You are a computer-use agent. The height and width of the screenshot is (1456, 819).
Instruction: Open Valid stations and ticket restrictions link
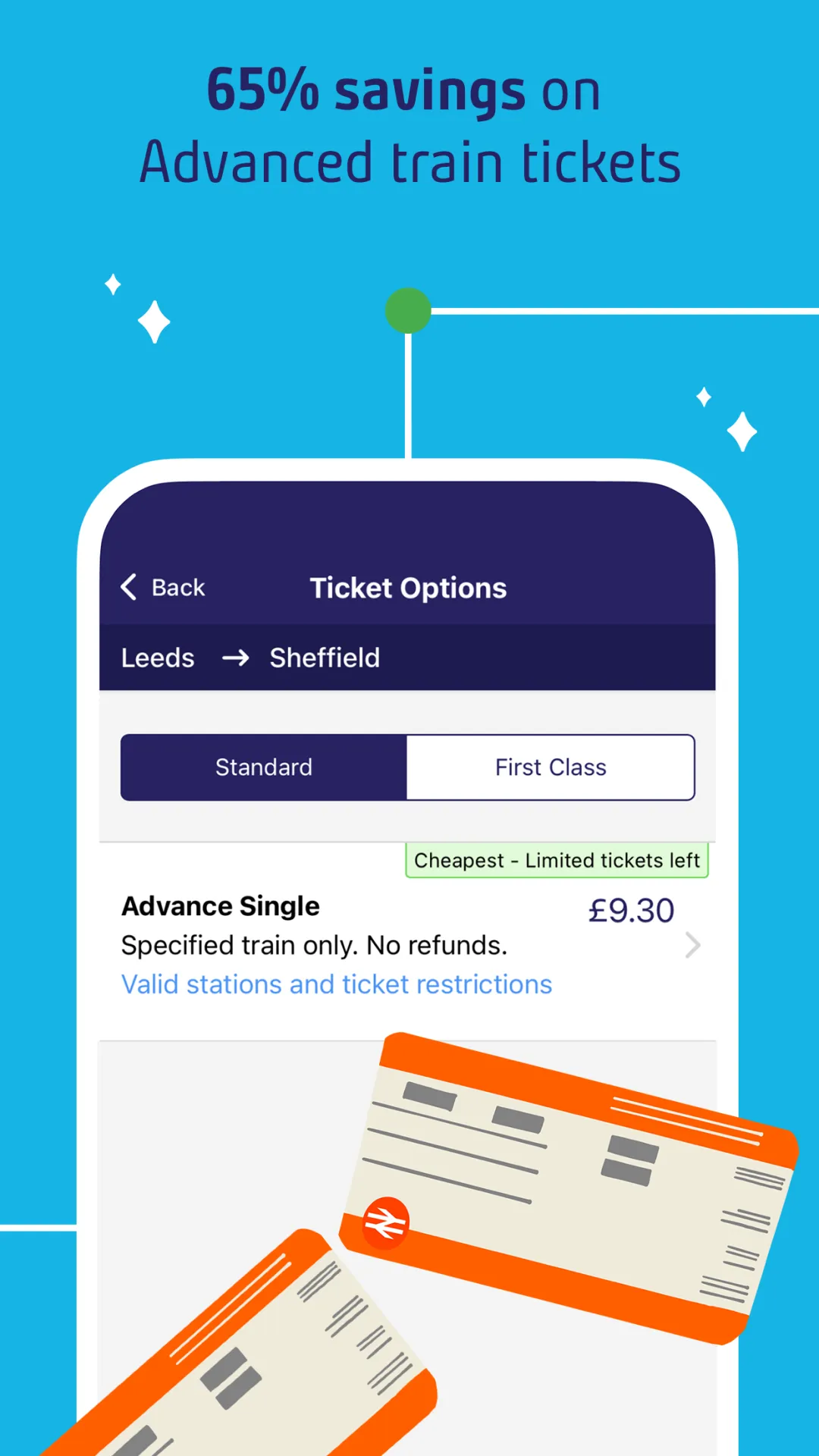pyautogui.click(x=337, y=984)
